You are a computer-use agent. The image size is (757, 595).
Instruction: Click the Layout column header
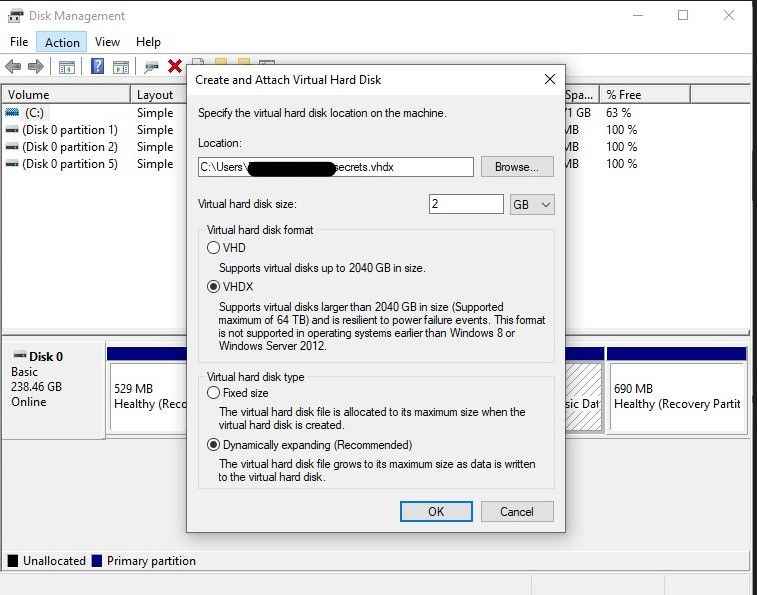click(x=158, y=95)
